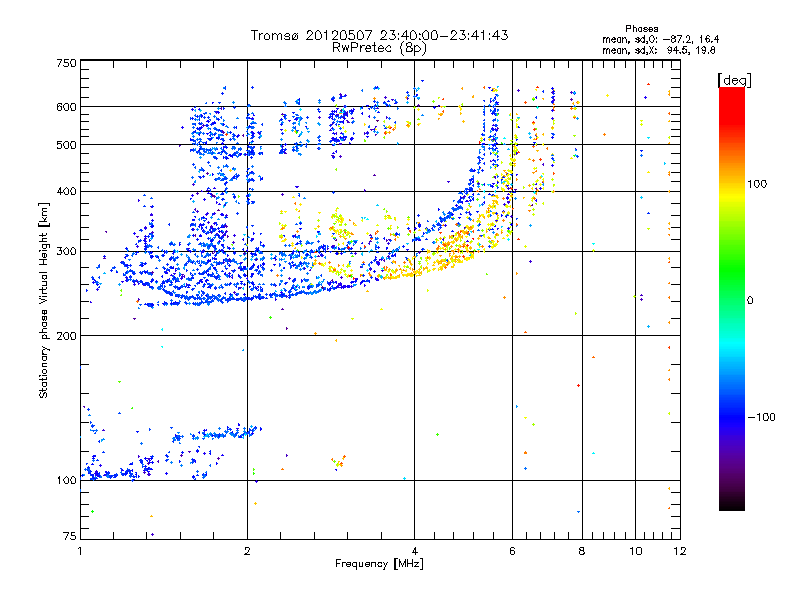Click y-axis tick label '75'
The image size is (800, 600).
point(70,536)
